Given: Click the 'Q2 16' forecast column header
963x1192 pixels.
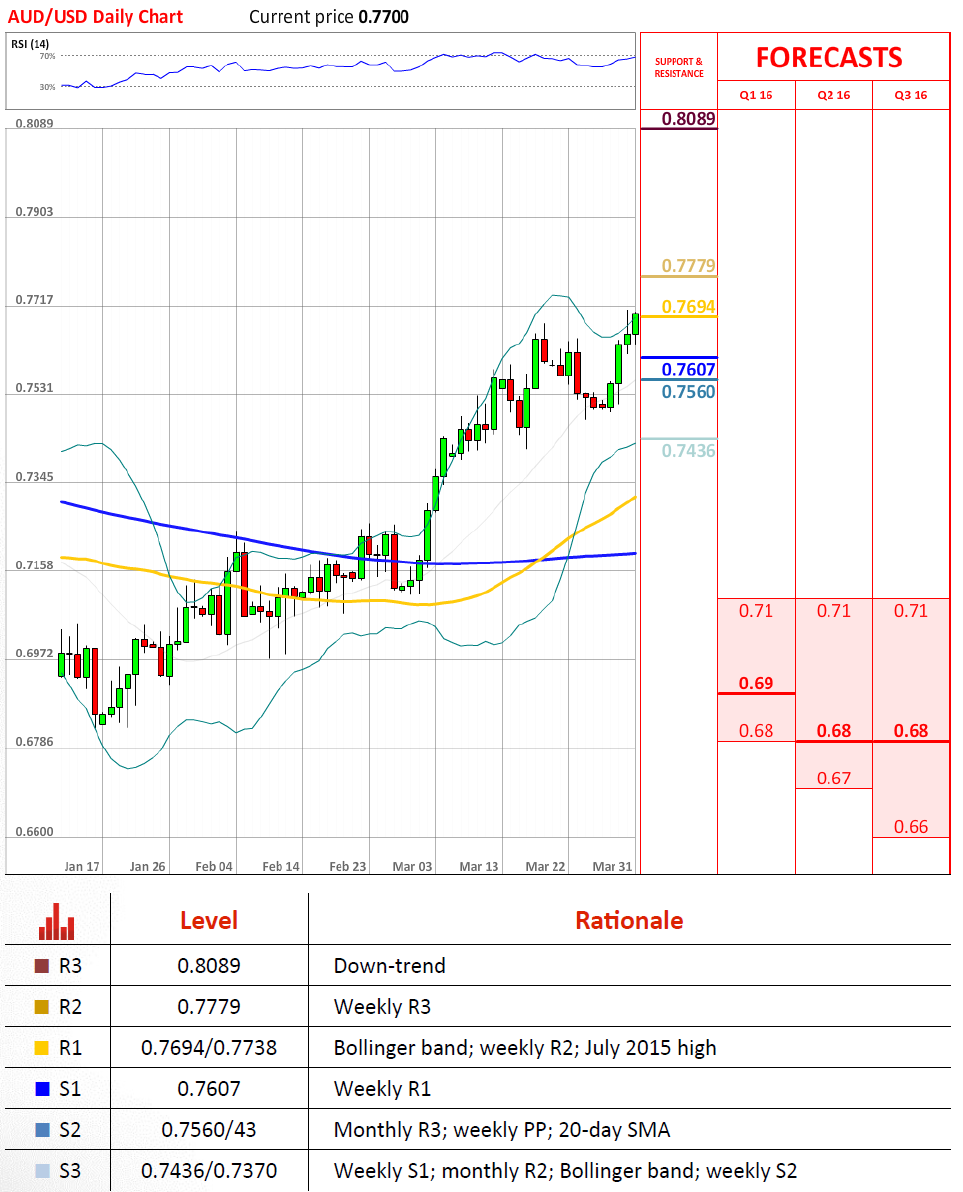Looking at the screenshot, I should pos(834,95).
